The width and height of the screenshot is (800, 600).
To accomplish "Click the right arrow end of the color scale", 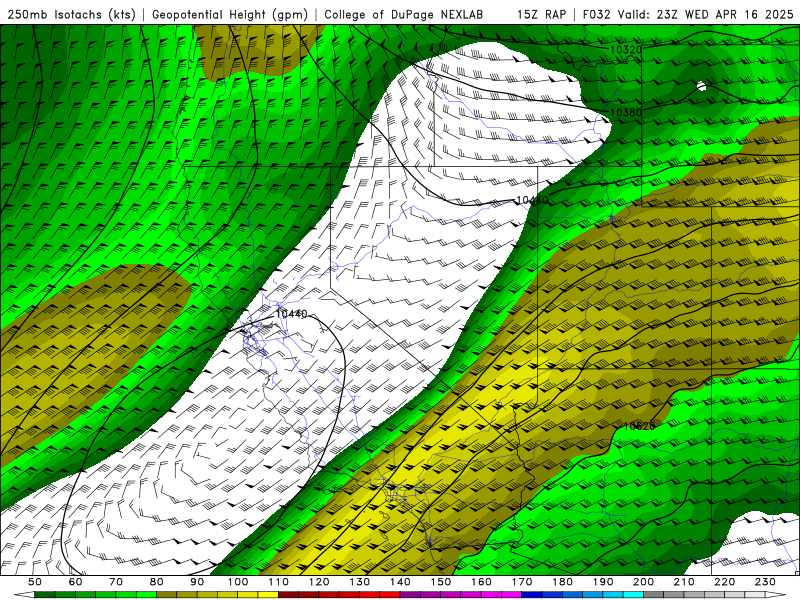I will coord(776,595).
